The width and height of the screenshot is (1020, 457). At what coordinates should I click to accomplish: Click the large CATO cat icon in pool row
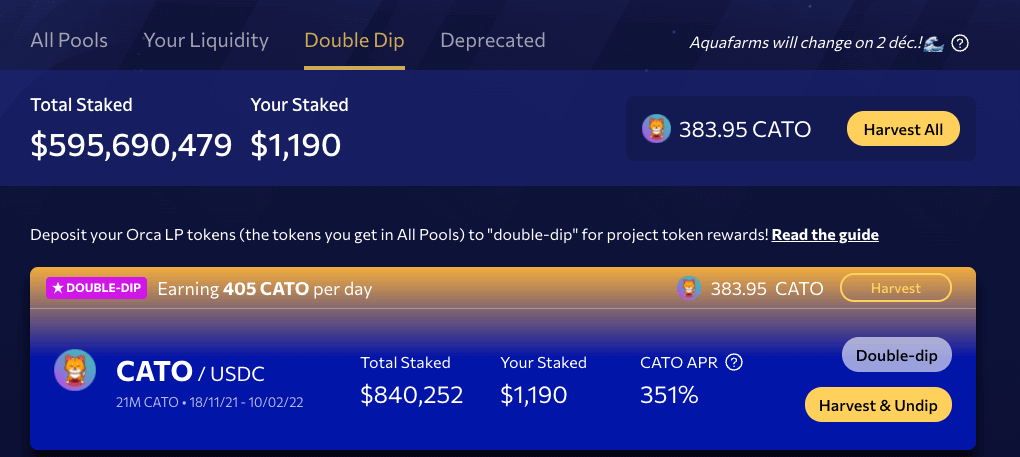click(x=75, y=371)
